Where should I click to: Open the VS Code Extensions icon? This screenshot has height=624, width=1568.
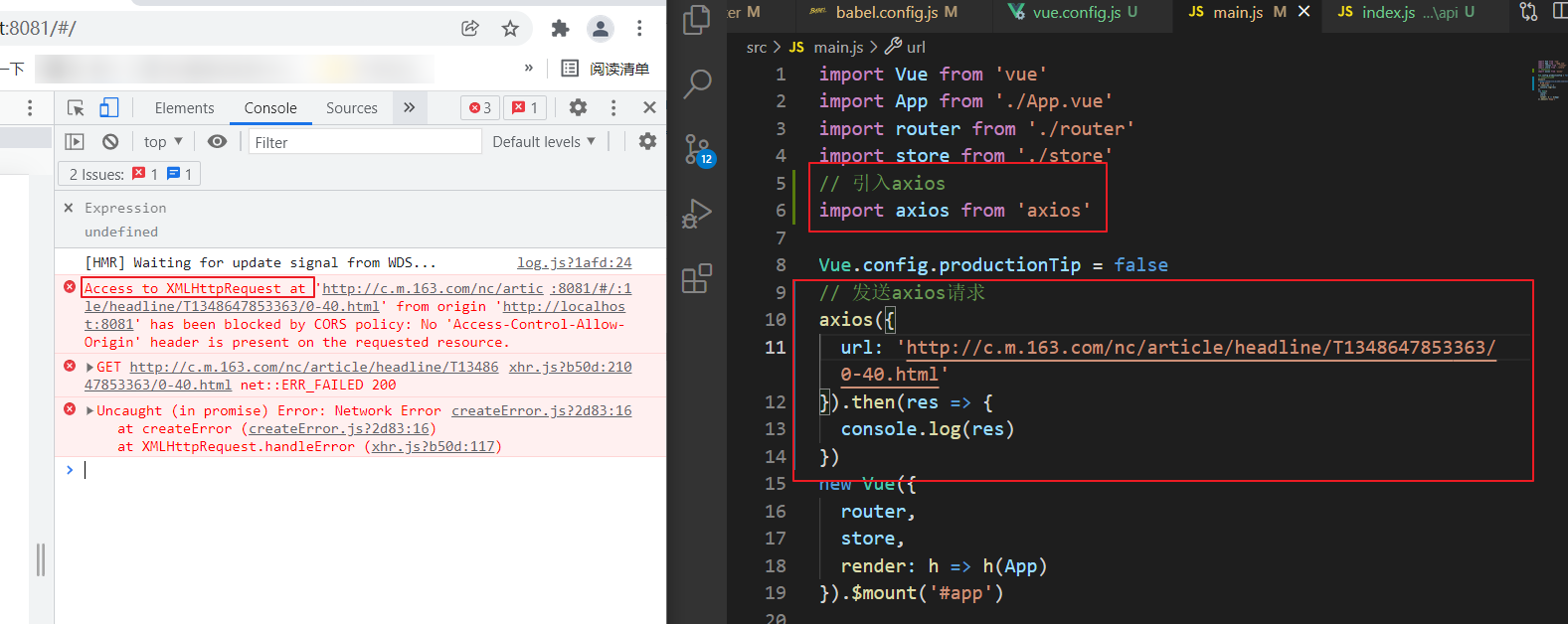click(697, 278)
